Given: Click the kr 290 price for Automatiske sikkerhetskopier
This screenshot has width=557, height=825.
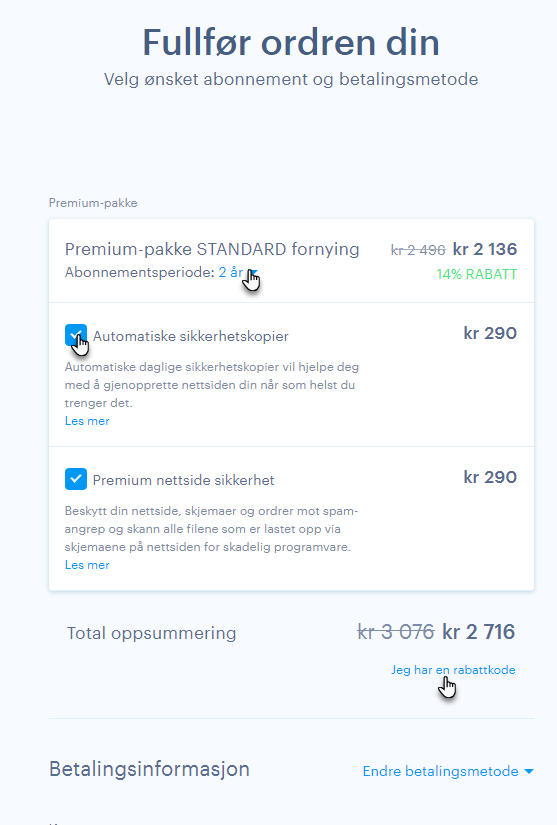Looking at the screenshot, I should pos(490,333).
